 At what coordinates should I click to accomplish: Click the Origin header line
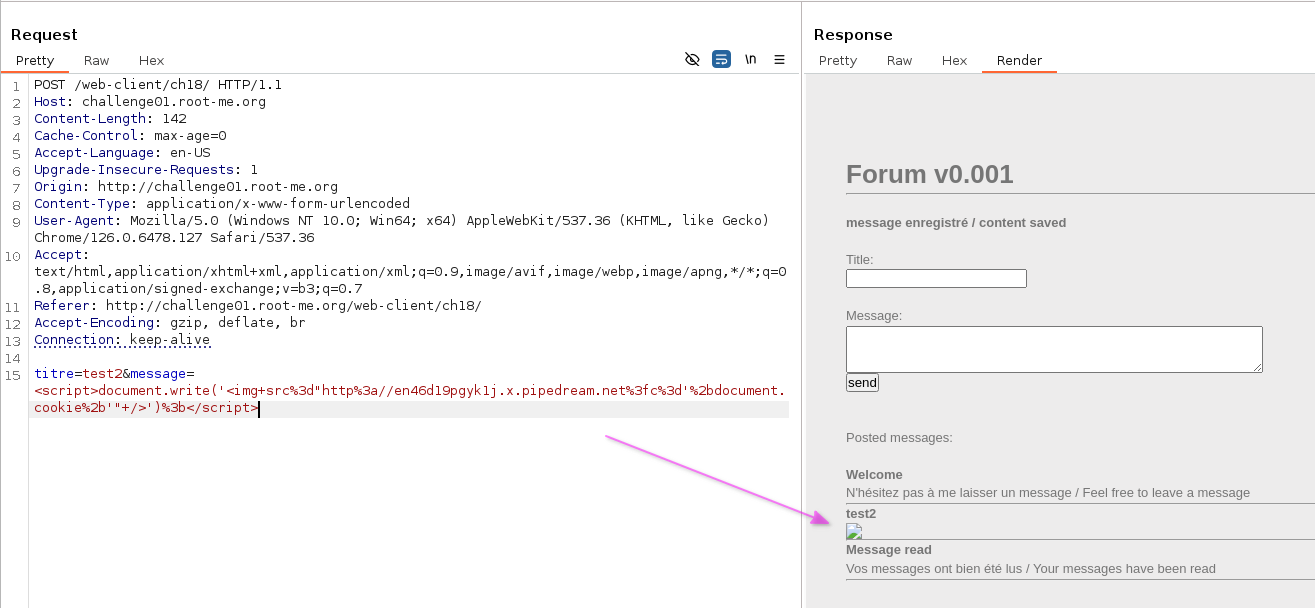click(x=186, y=187)
